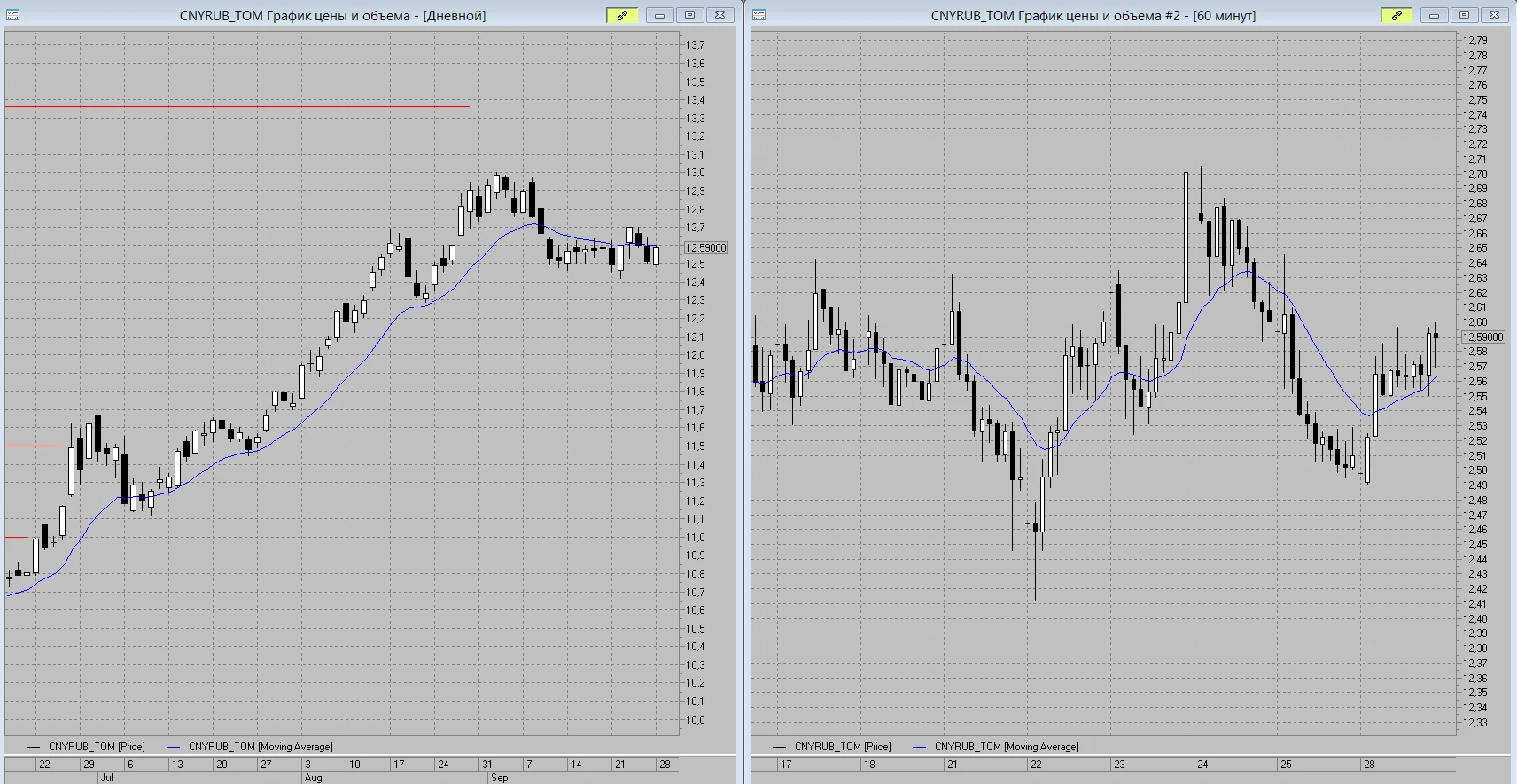This screenshot has width=1517, height=784.
Task: Click the CNYRUB_TOM [Moving Average] legend in the 60-minute chart
Action: (x=1007, y=747)
